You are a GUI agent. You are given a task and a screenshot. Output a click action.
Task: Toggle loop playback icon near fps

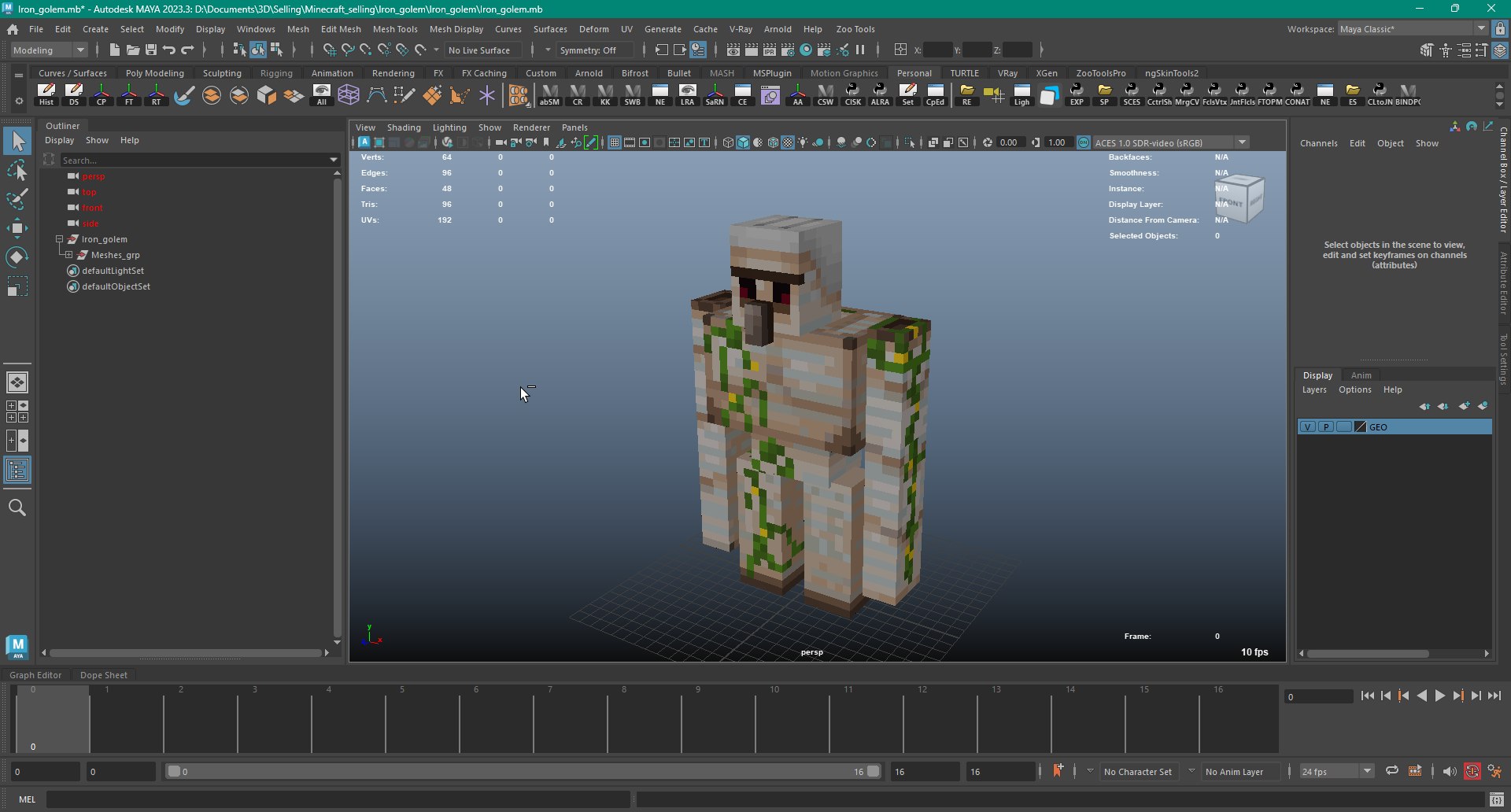[x=1391, y=771]
